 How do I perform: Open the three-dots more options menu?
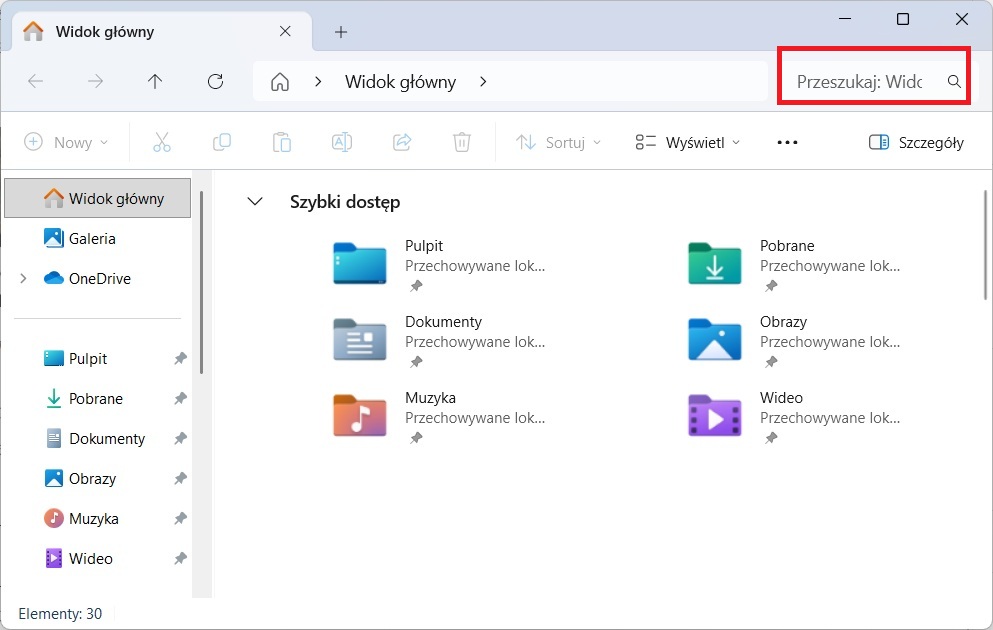(787, 142)
